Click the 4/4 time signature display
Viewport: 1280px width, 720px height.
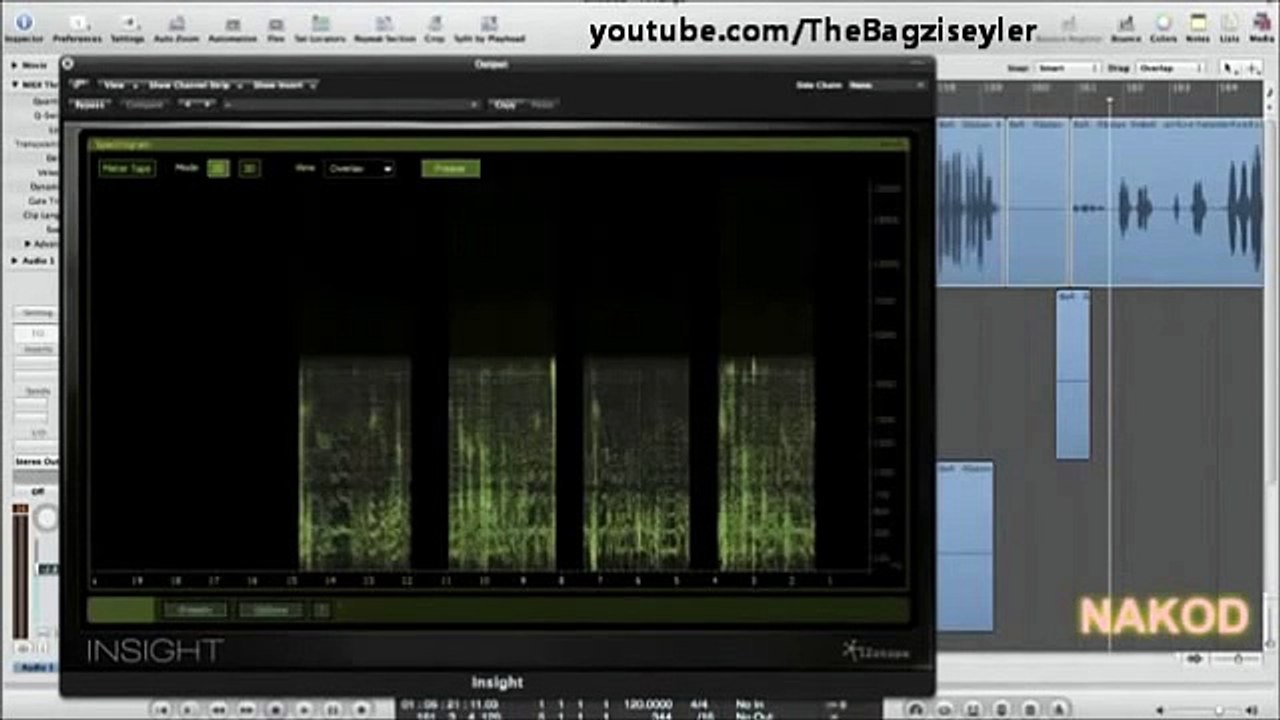point(699,704)
